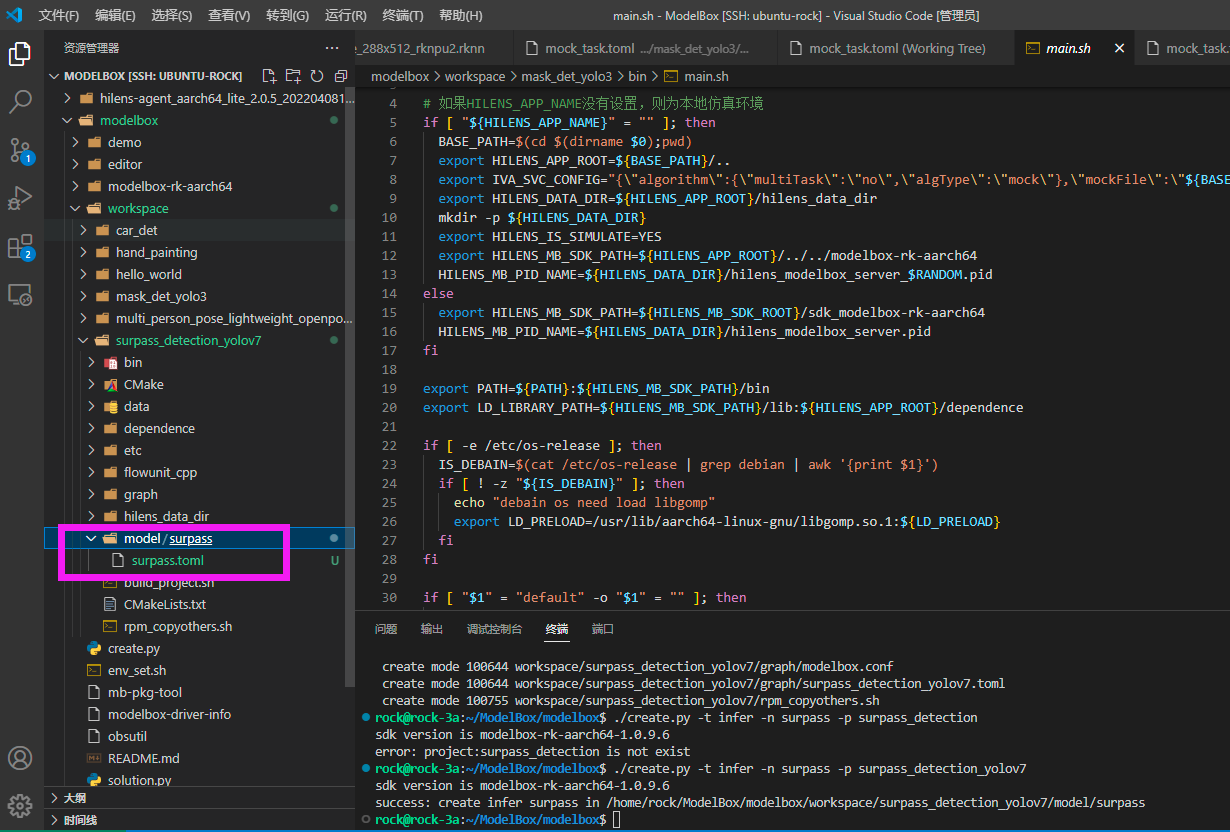Open the Extensions view
Viewport: 1230px width, 832px height.
pos(20,247)
